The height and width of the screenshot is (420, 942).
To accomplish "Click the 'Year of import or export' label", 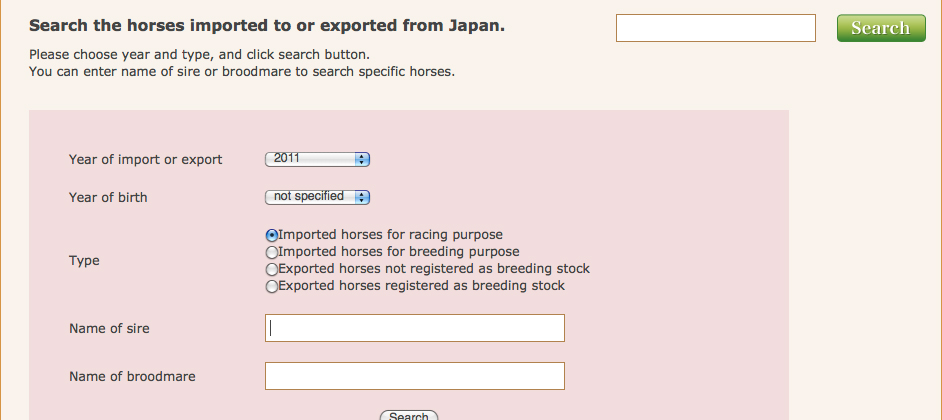I will tap(146, 160).
